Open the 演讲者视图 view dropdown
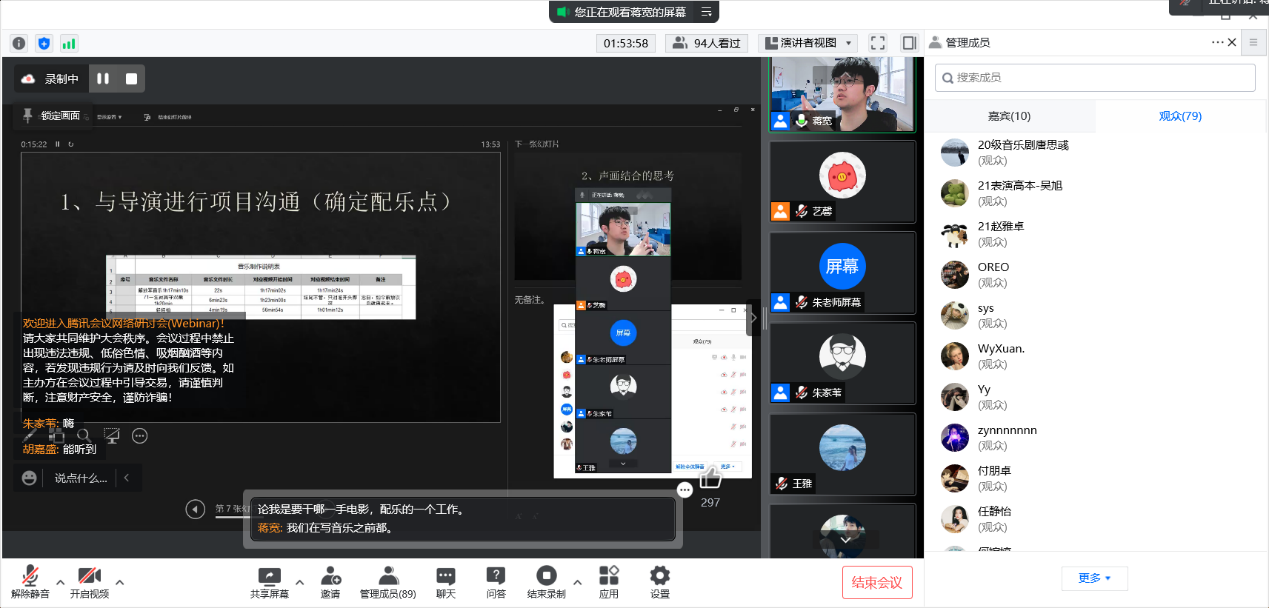Image resolution: width=1269 pixels, height=608 pixels. [x=808, y=43]
